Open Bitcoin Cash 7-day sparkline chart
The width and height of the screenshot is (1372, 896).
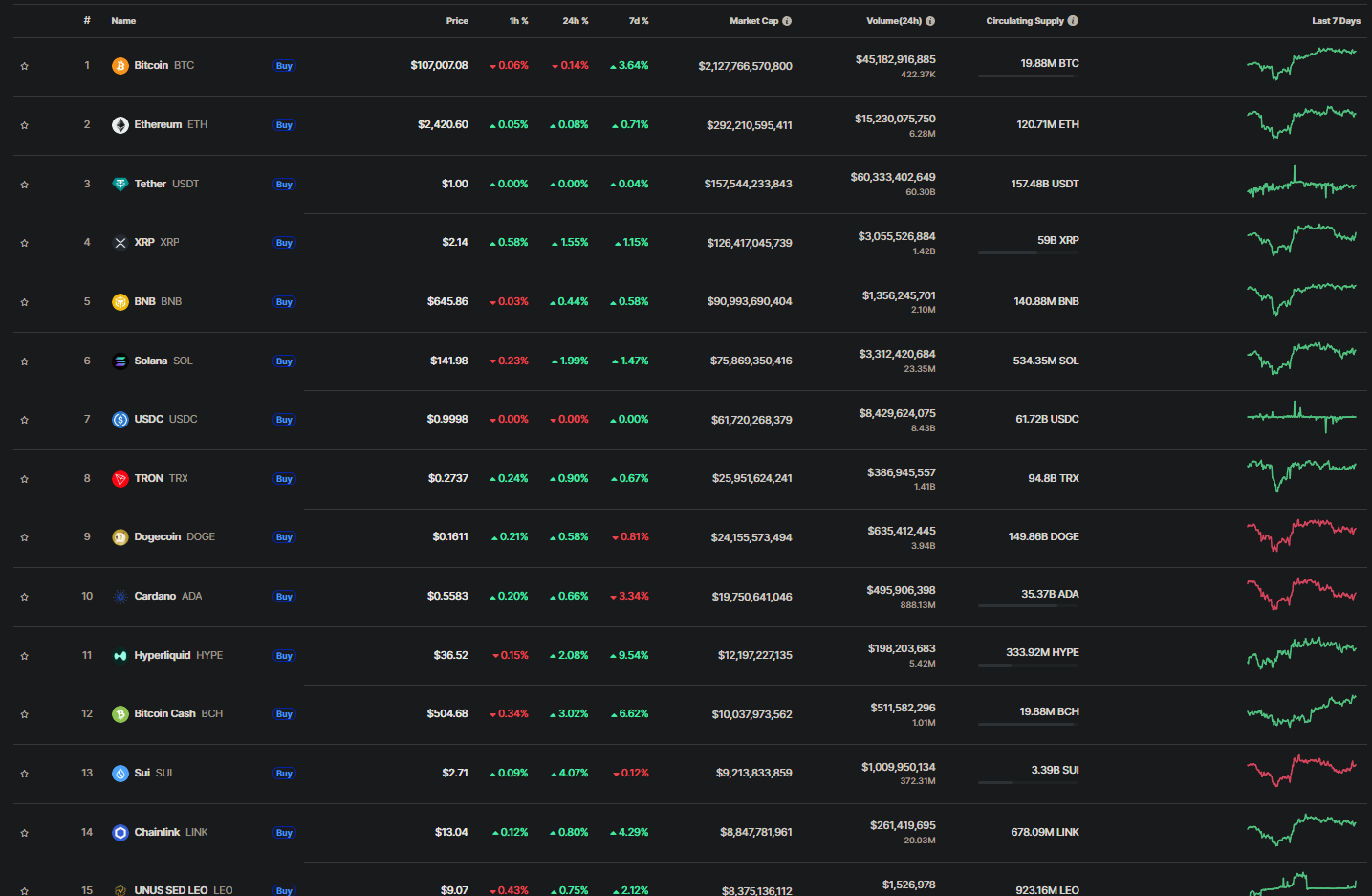click(1301, 711)
